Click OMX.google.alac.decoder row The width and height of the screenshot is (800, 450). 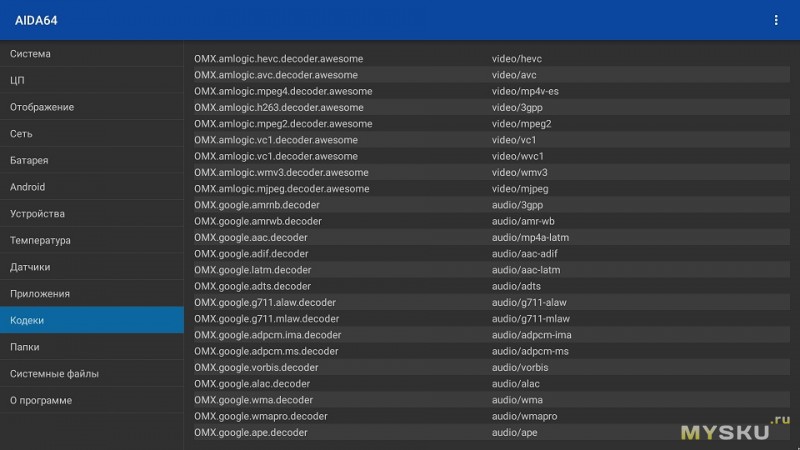point(491,384)
